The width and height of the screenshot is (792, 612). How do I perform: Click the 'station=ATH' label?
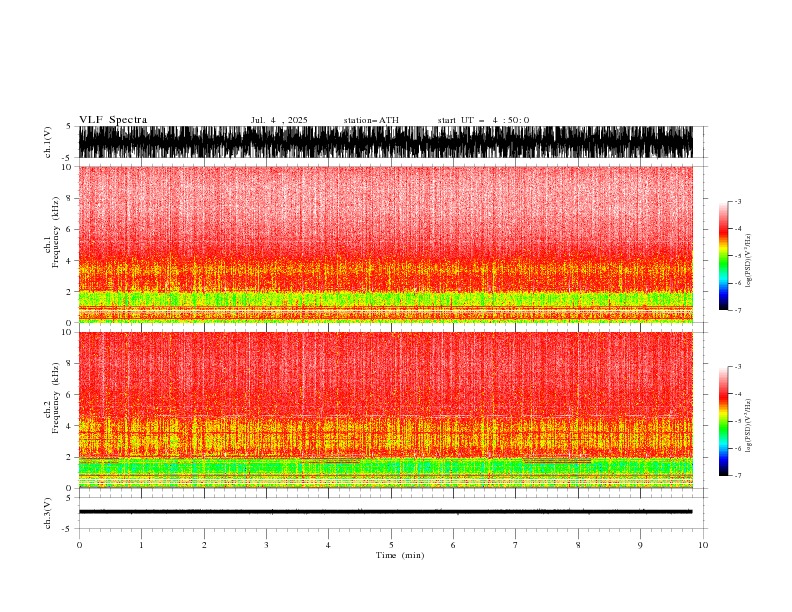tap(371, 120)
